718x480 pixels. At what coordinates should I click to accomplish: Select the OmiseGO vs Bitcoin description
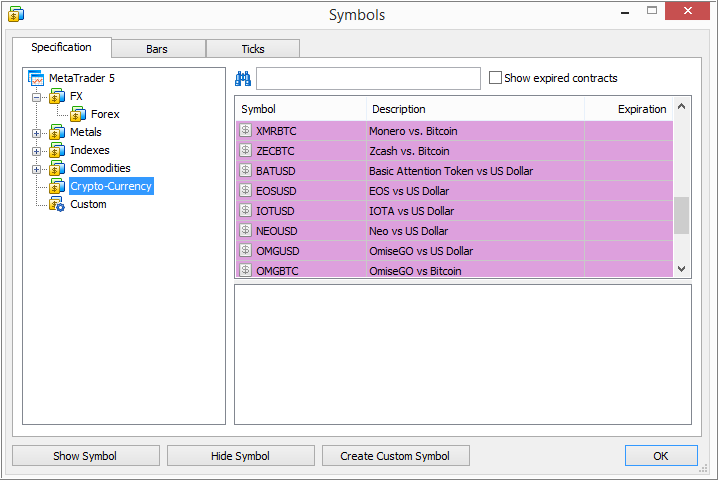point(415,271)
